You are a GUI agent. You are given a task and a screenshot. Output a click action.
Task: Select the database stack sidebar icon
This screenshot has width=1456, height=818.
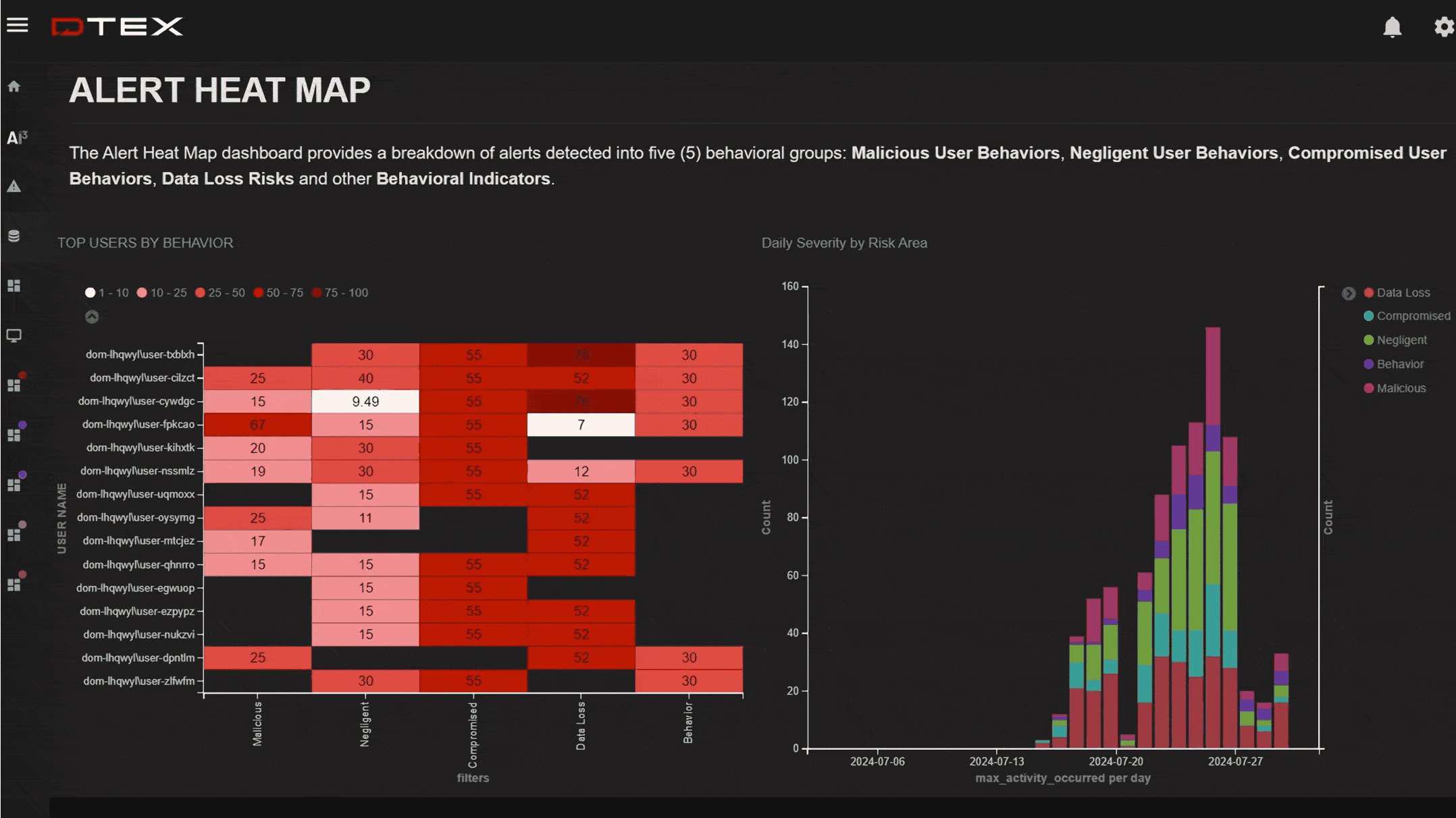click(14, 236)
